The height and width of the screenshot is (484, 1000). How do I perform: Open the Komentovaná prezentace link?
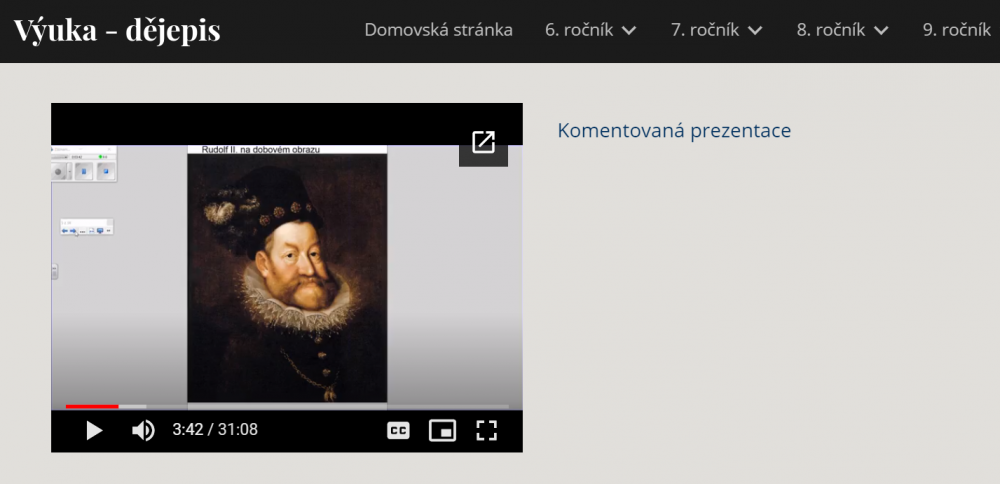[674, 130]
